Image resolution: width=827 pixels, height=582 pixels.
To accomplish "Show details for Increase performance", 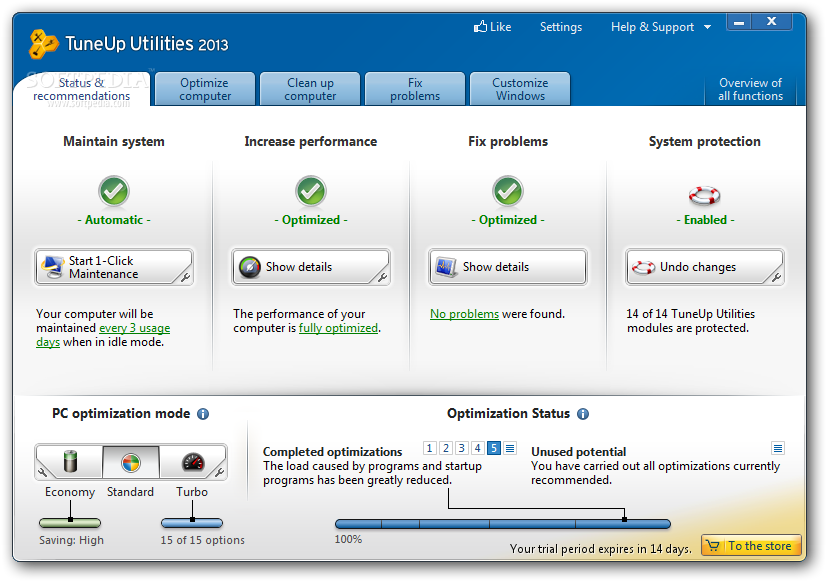I will point(311,267).
